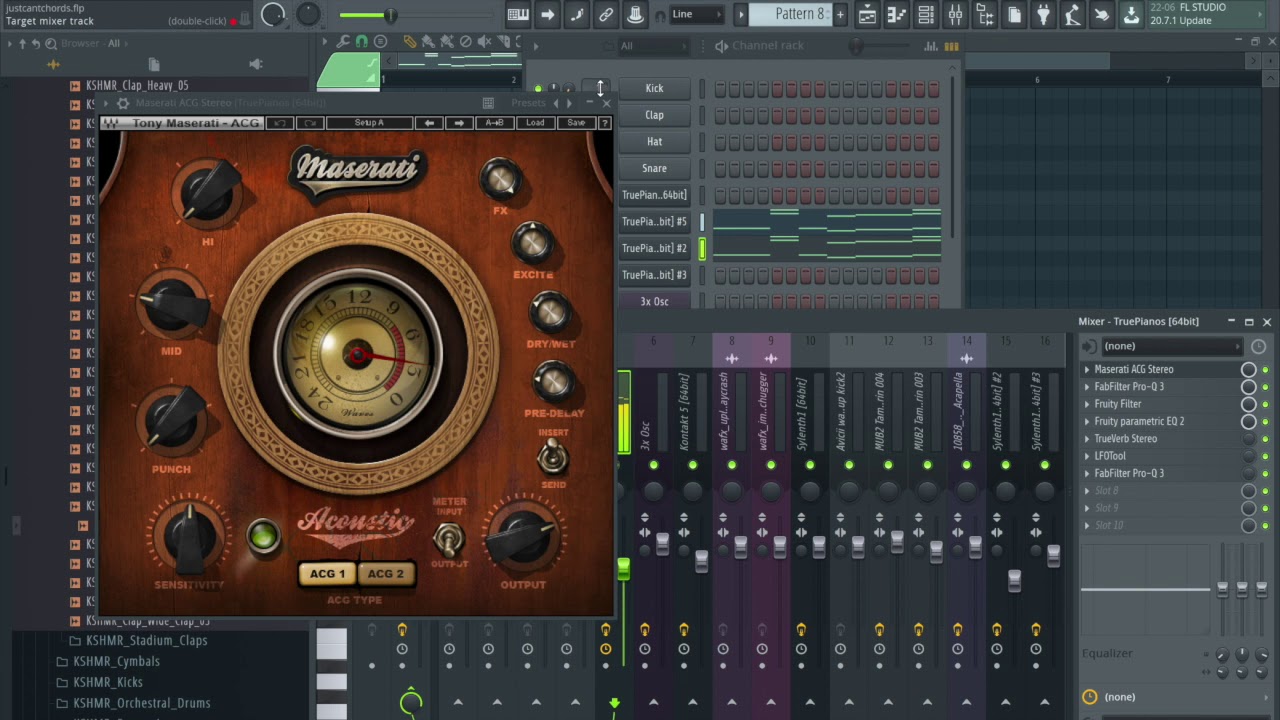This screenshot has height=720, width=1280.
Task: Click Maserati Save button
Action: [x=576, y=123]
